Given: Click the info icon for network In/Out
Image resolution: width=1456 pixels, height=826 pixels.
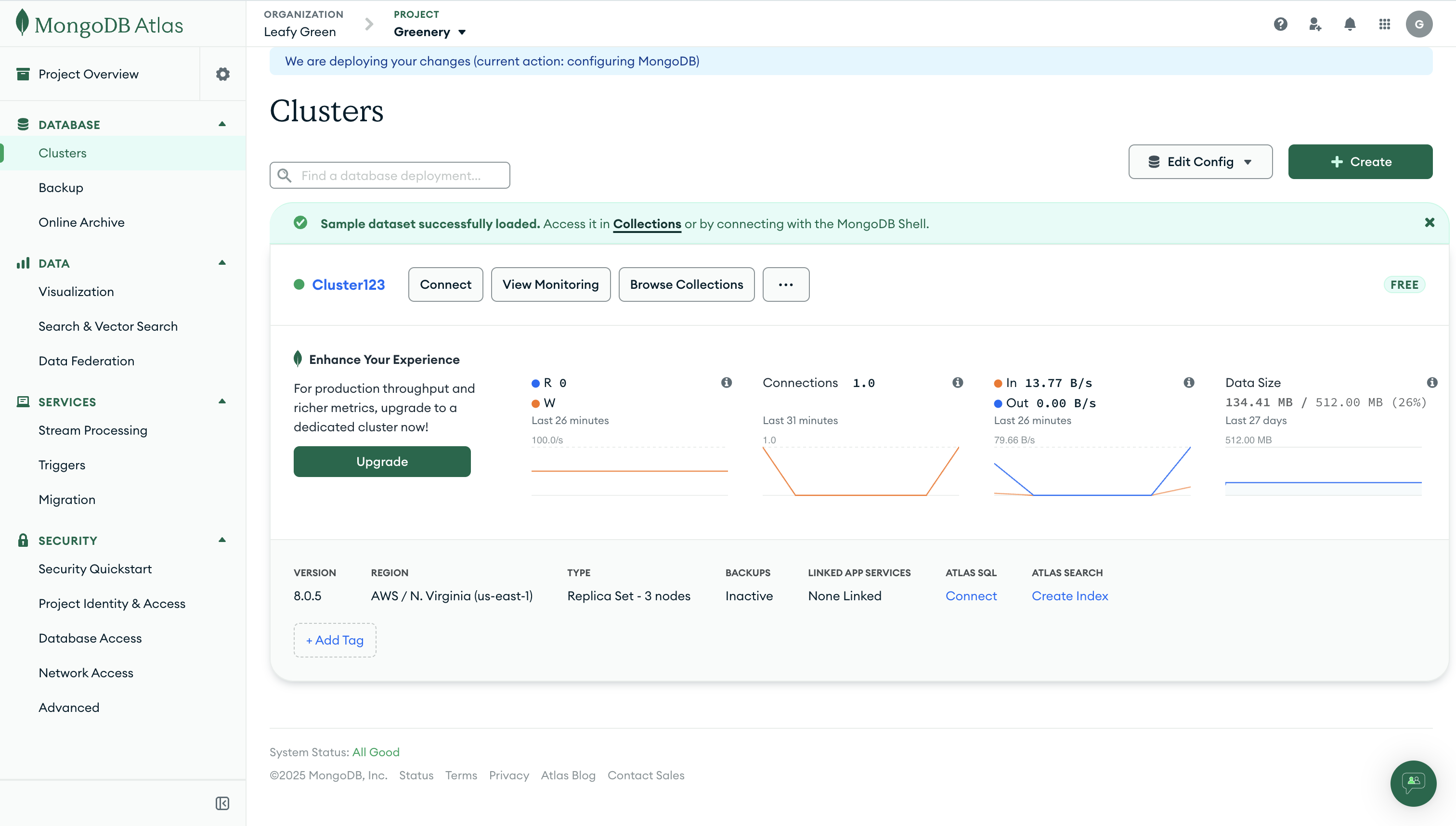Looking at the screenshot, I should tap(1189, 383).
